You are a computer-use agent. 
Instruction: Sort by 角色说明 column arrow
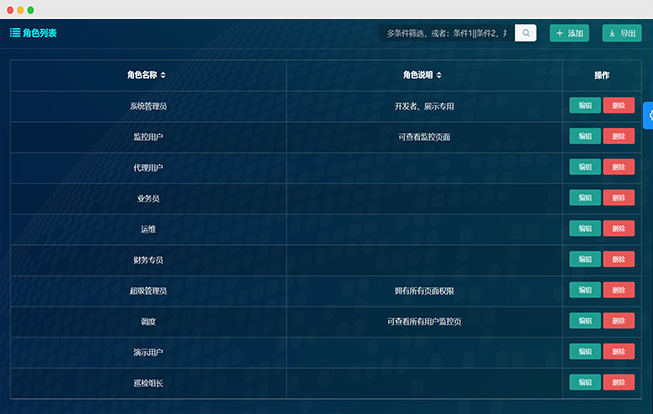coord(439,75)
